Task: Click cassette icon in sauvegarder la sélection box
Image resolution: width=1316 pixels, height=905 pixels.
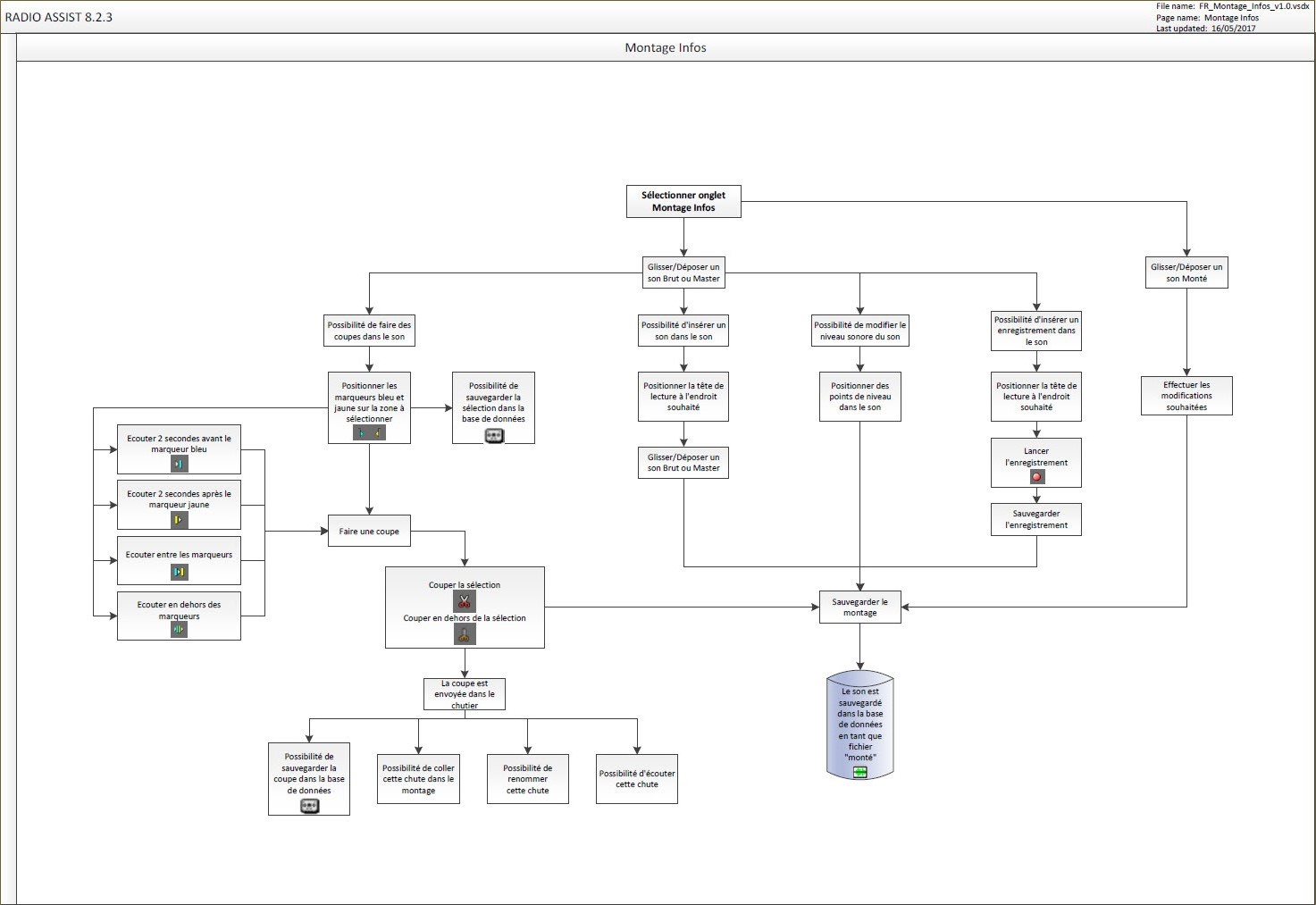Action: pyautogui.click(x=493, y=435)
